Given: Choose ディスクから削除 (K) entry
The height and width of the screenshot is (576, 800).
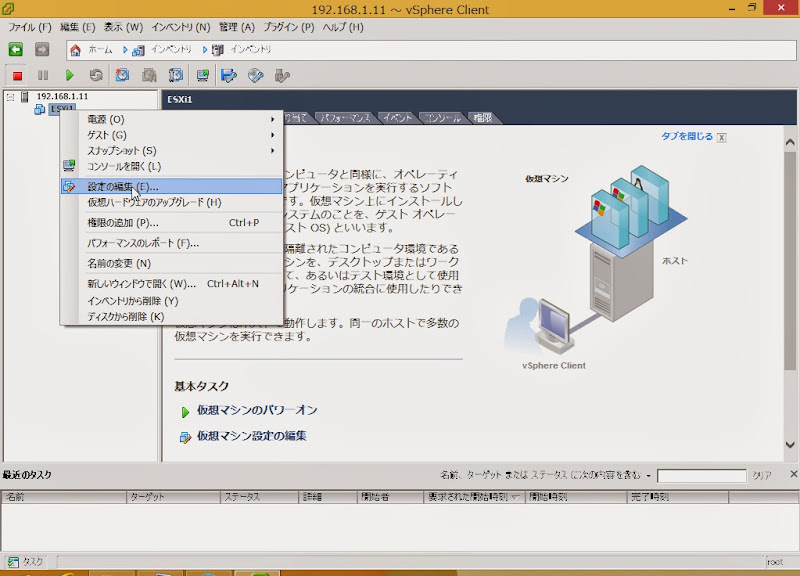Looking at the screenshot, I should (171, 317).
